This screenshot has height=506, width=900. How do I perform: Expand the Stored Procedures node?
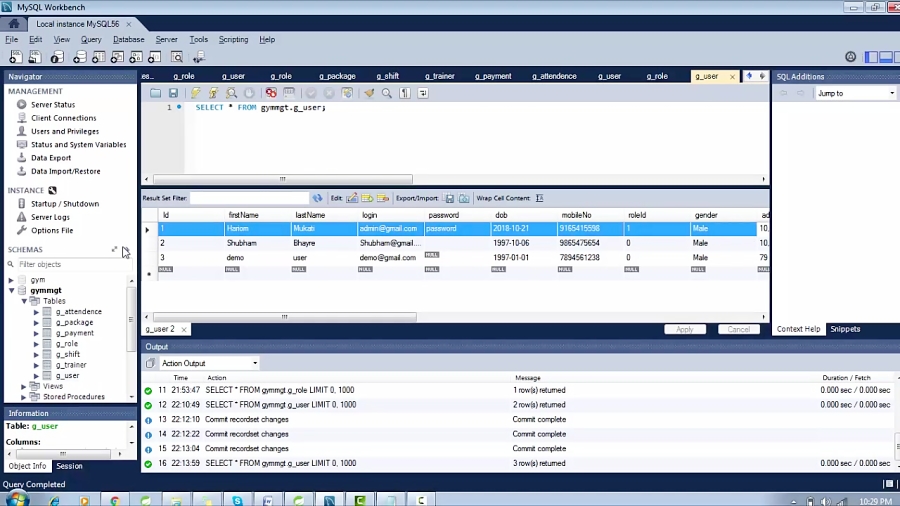(x=24, y=397)
